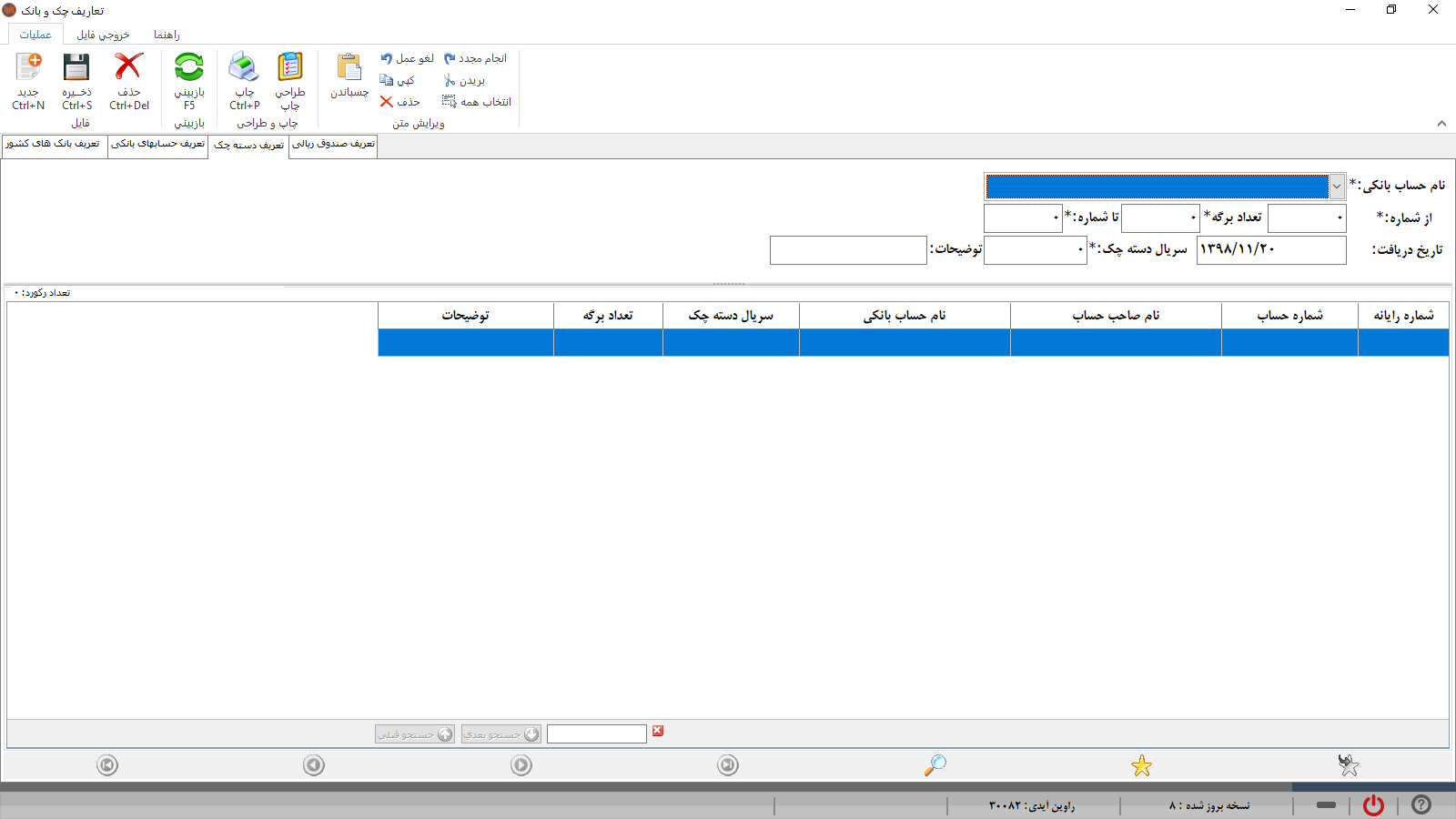Expand the bank account name (نام حساب بانکی) dropdown
This screenshot has height=819, width=1456.
tap(1337, 187)
